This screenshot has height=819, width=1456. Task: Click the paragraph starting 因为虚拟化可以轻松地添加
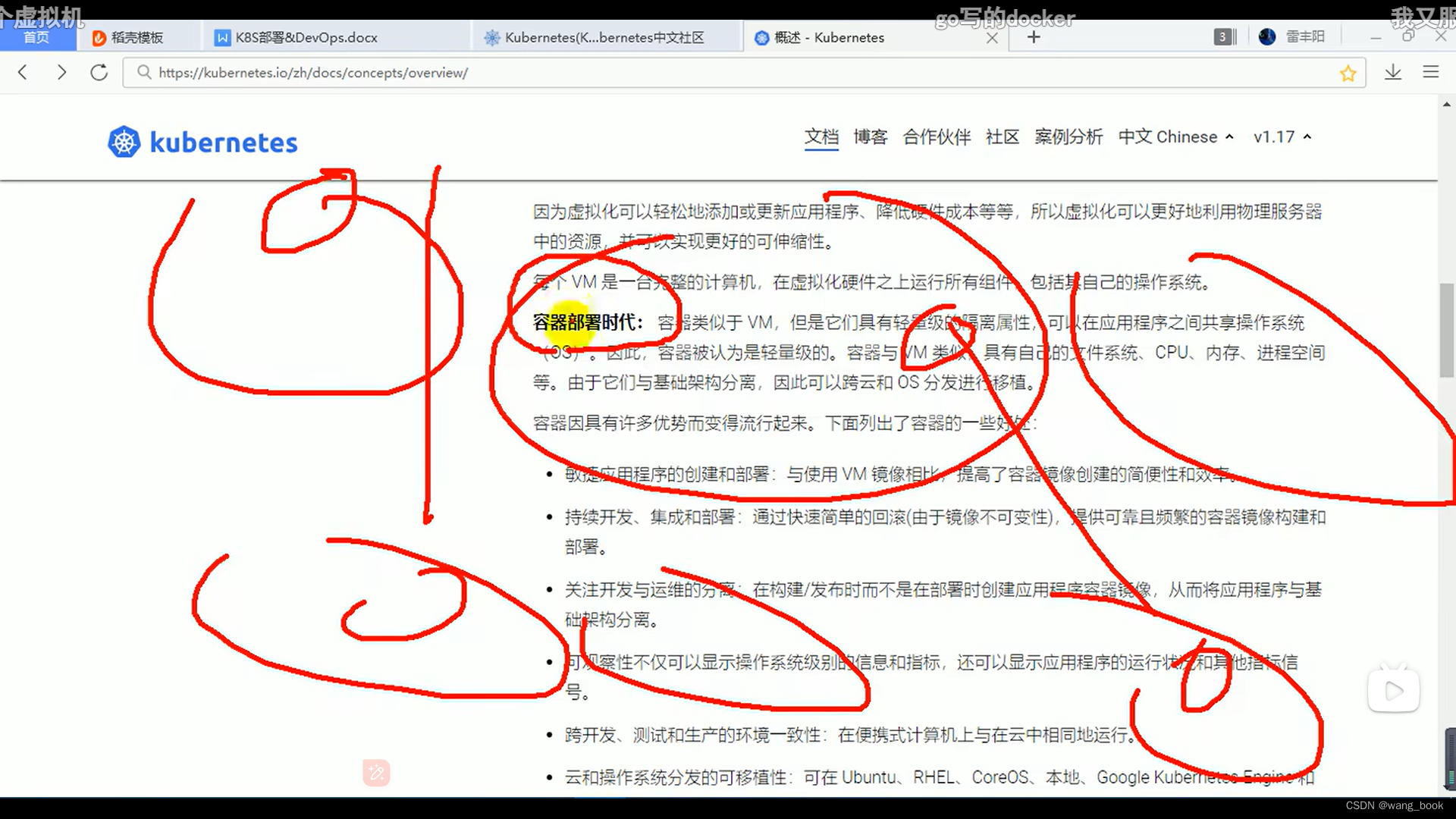(x=927, y=226)
